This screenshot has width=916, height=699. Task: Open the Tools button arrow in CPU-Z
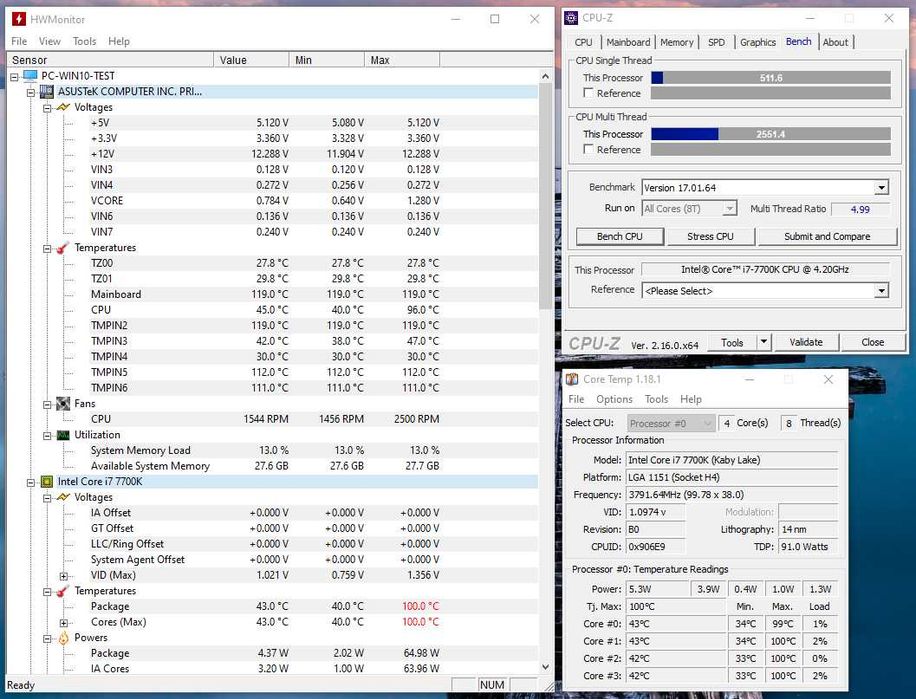pyautogui.click(x=764, y=342)
